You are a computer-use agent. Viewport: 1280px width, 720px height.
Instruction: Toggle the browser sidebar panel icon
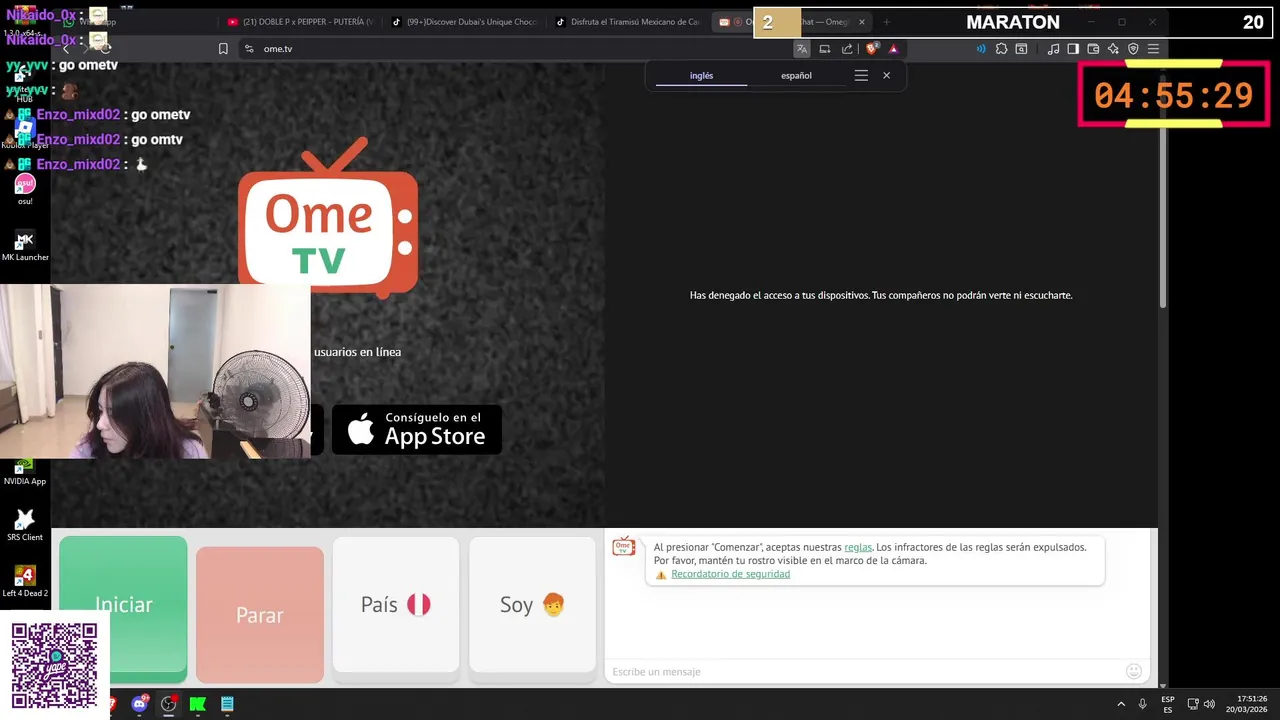click(1073, 49)
